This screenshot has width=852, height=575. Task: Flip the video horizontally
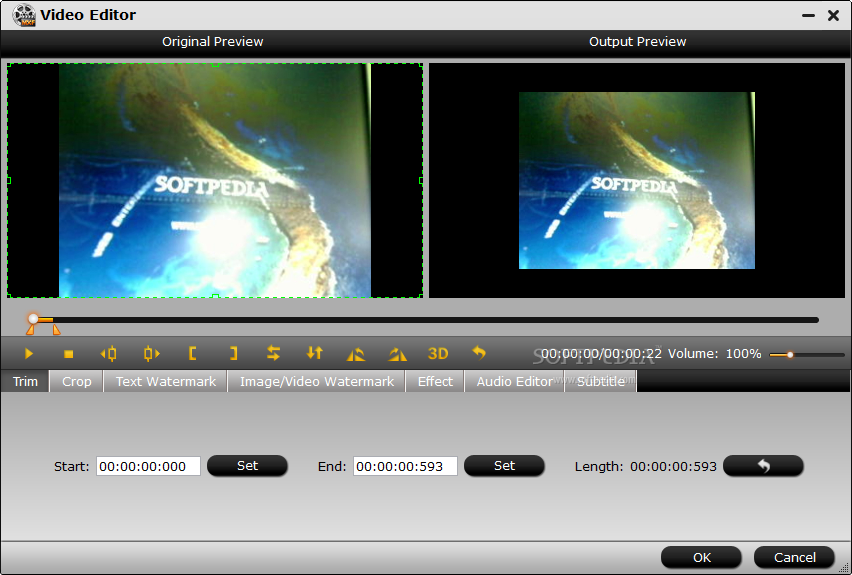coord(273,353)
